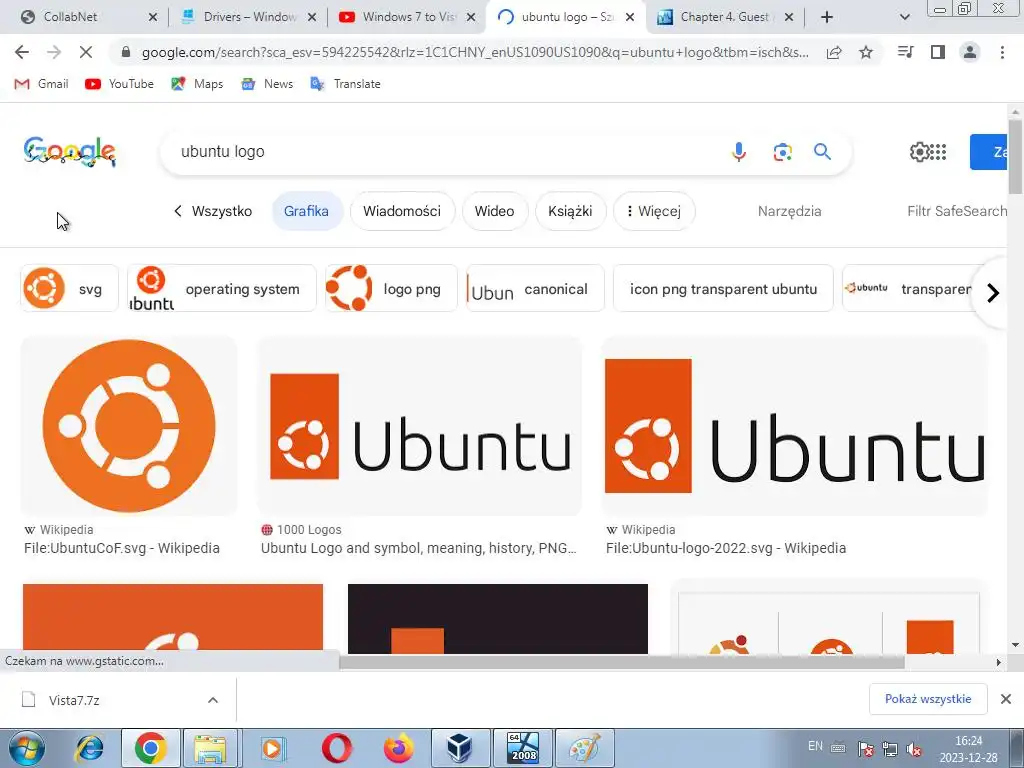Toggle the Chrome side panel
The image size is (1024, 768).
pyautogui.click(x=938, y=52)
